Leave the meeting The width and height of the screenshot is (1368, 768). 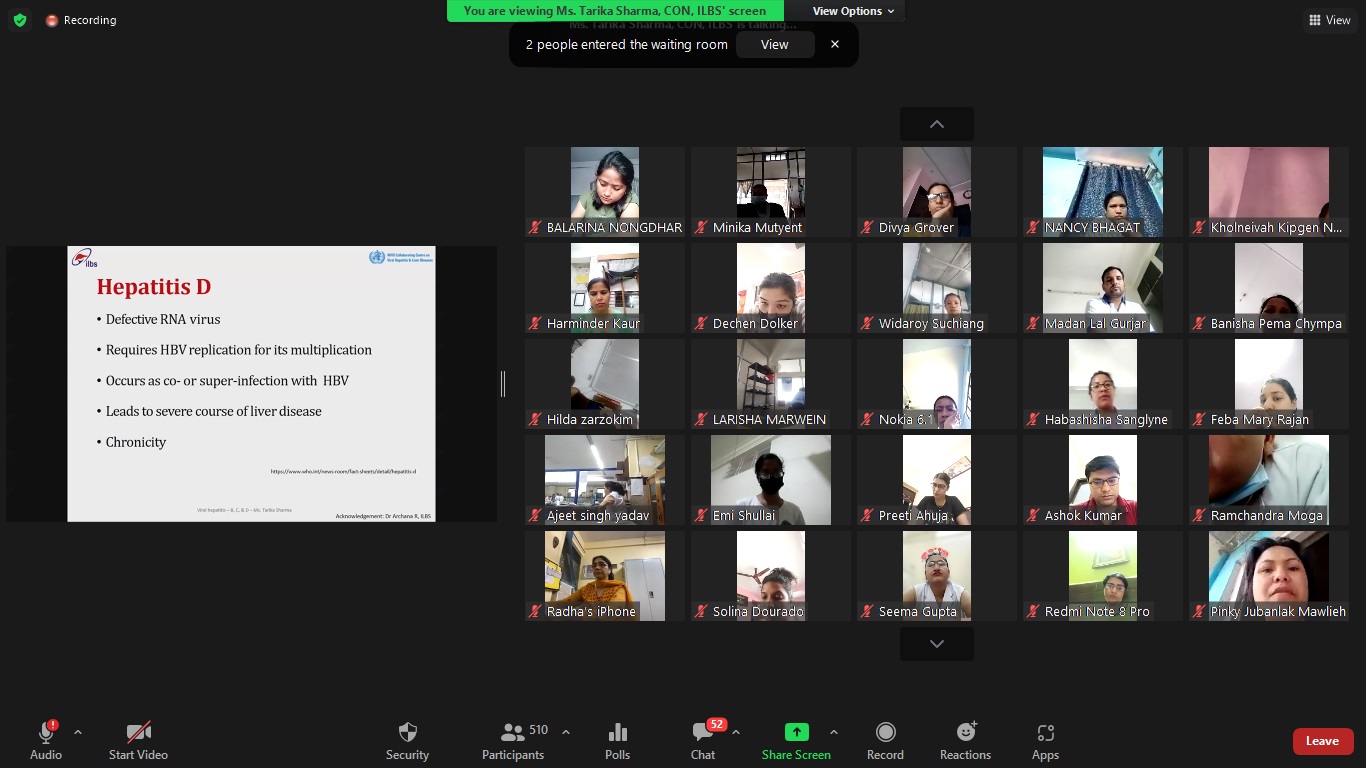click(1322, 741)
